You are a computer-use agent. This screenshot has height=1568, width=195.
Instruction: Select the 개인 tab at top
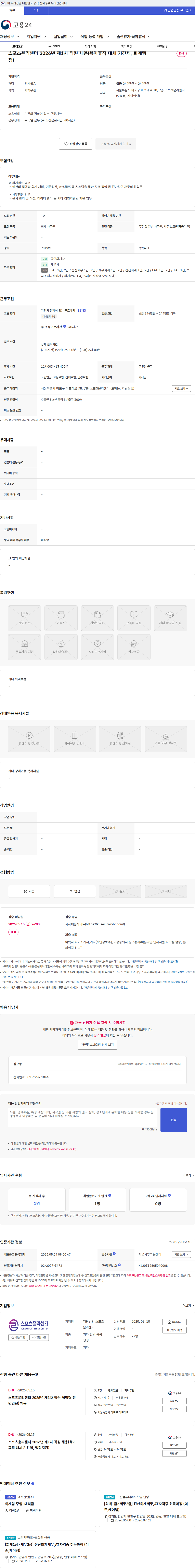[x=12, y=10]
